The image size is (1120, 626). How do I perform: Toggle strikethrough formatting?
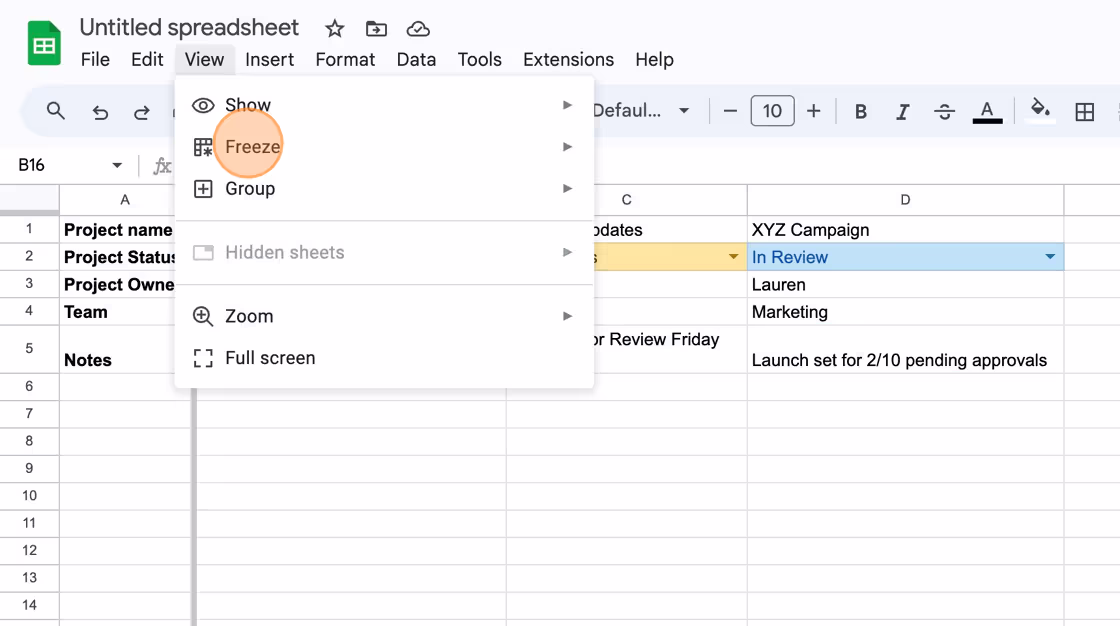click(x=944, y=111)
